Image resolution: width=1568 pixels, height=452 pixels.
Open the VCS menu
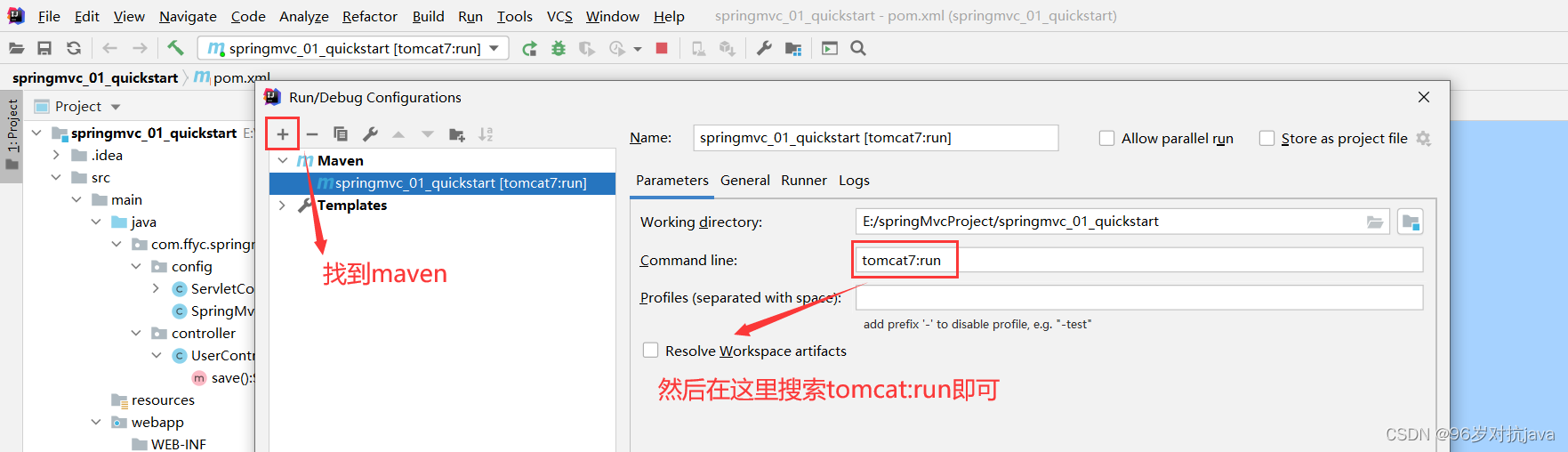559,16
